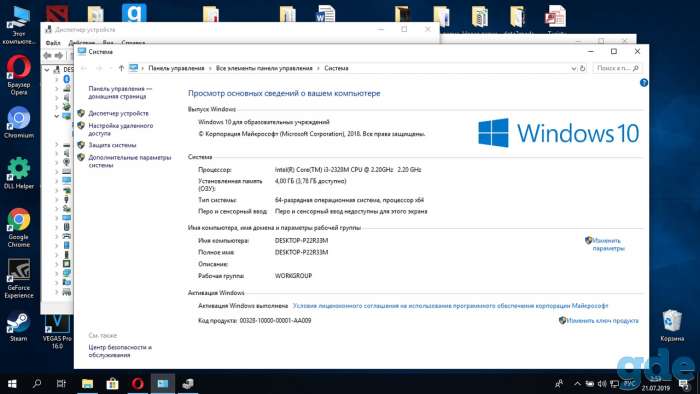
Task: Click the taskbar search magnifier
Action: coord(37,383)
